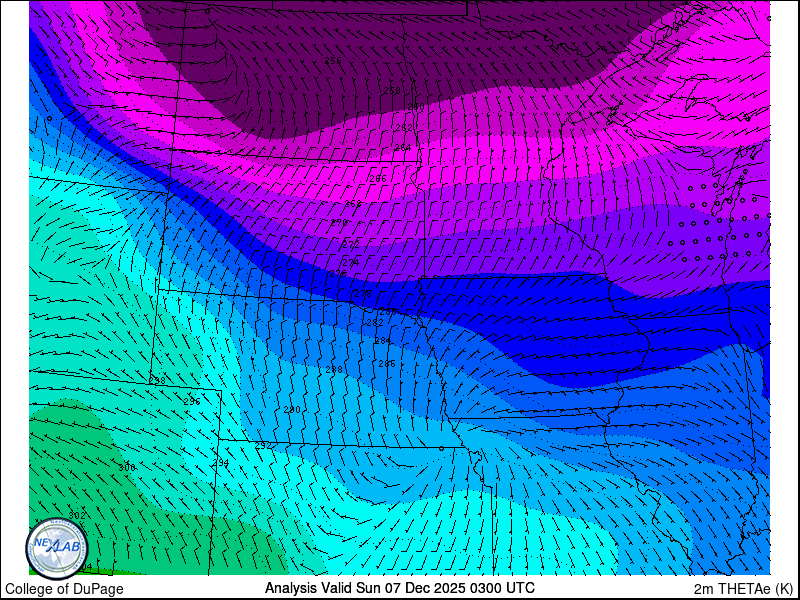
Task: Click the "Analysis Valid Sun 07 Dec 2025 0300 UTC" caption
Action: click(399, 588)
